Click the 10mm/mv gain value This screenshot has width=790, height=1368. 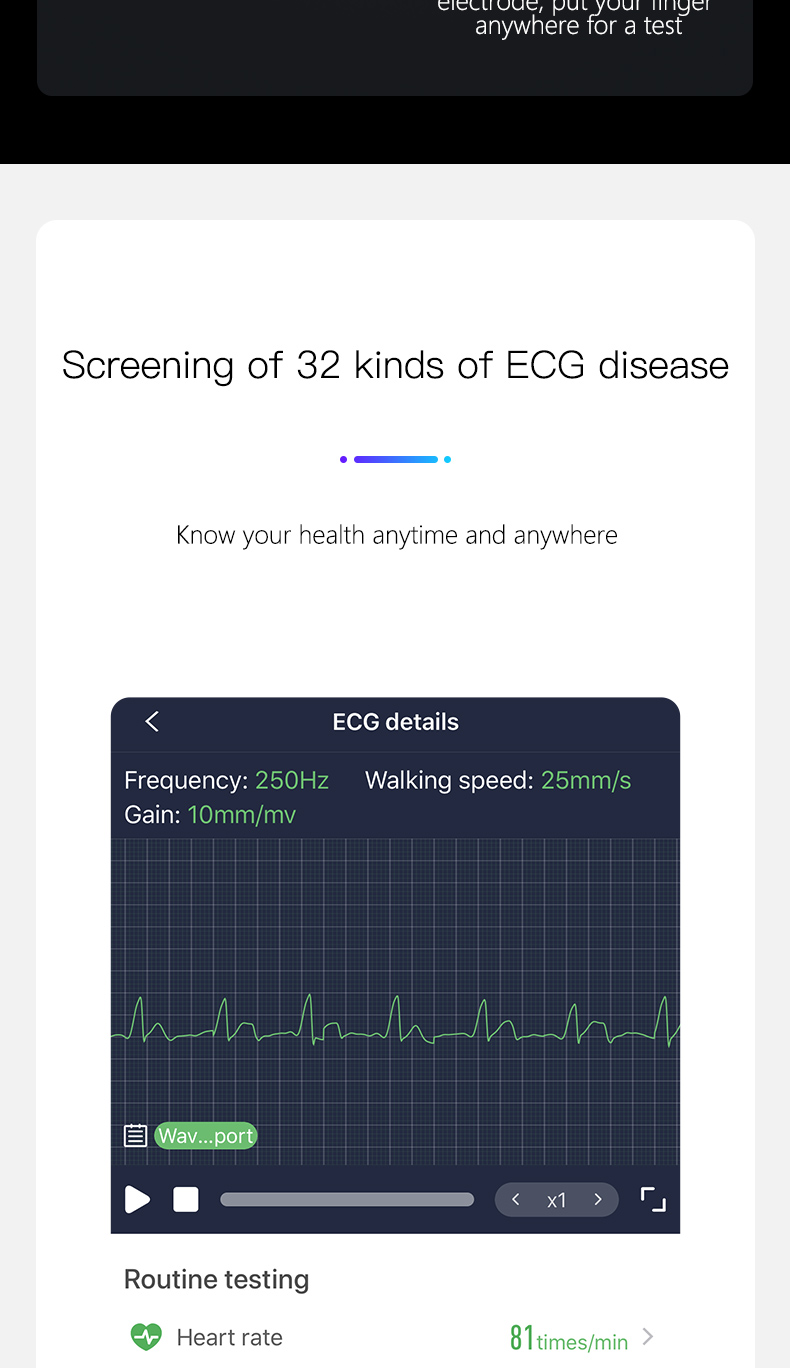pos(242,815)
